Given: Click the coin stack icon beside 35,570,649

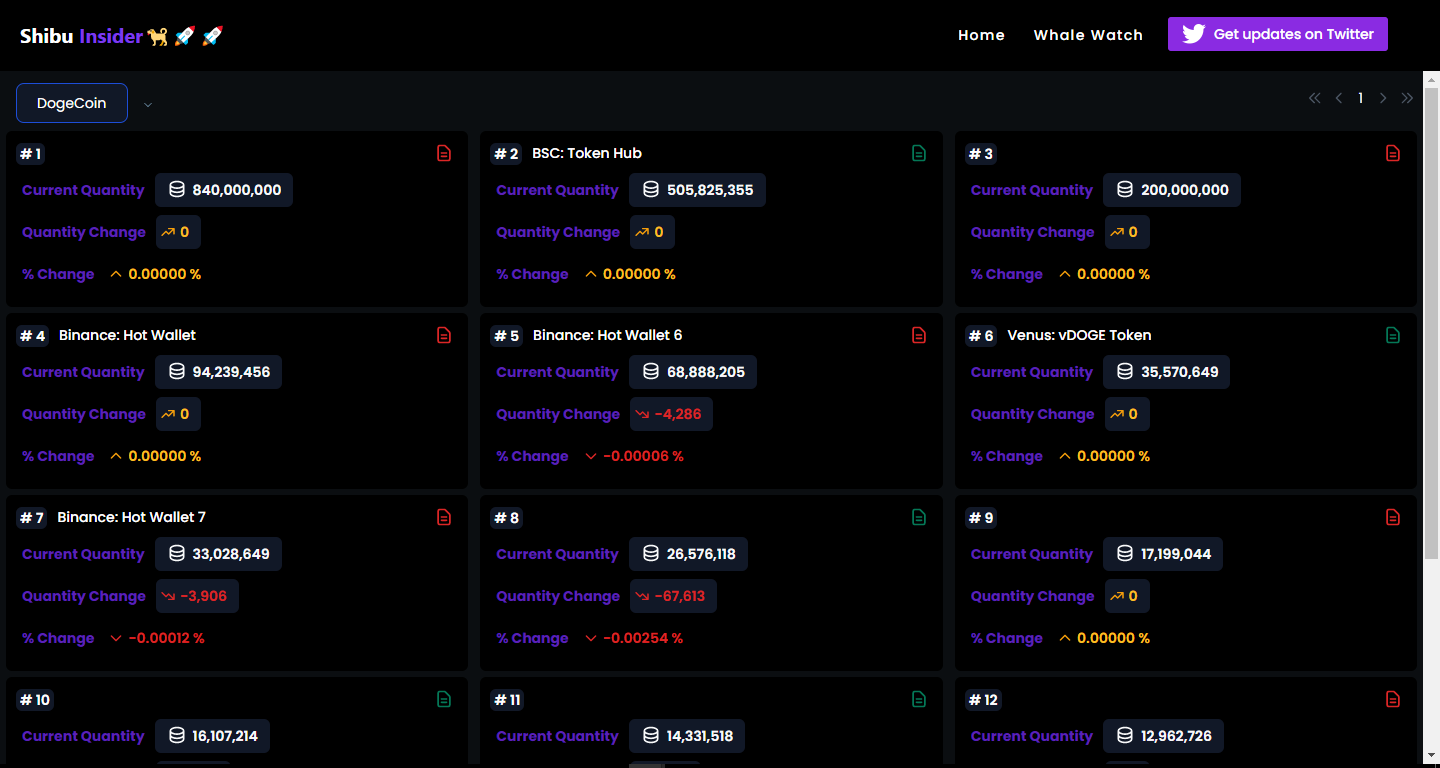Looking at the screenshot, I should pyautogui.click(x=1125, y=372).
